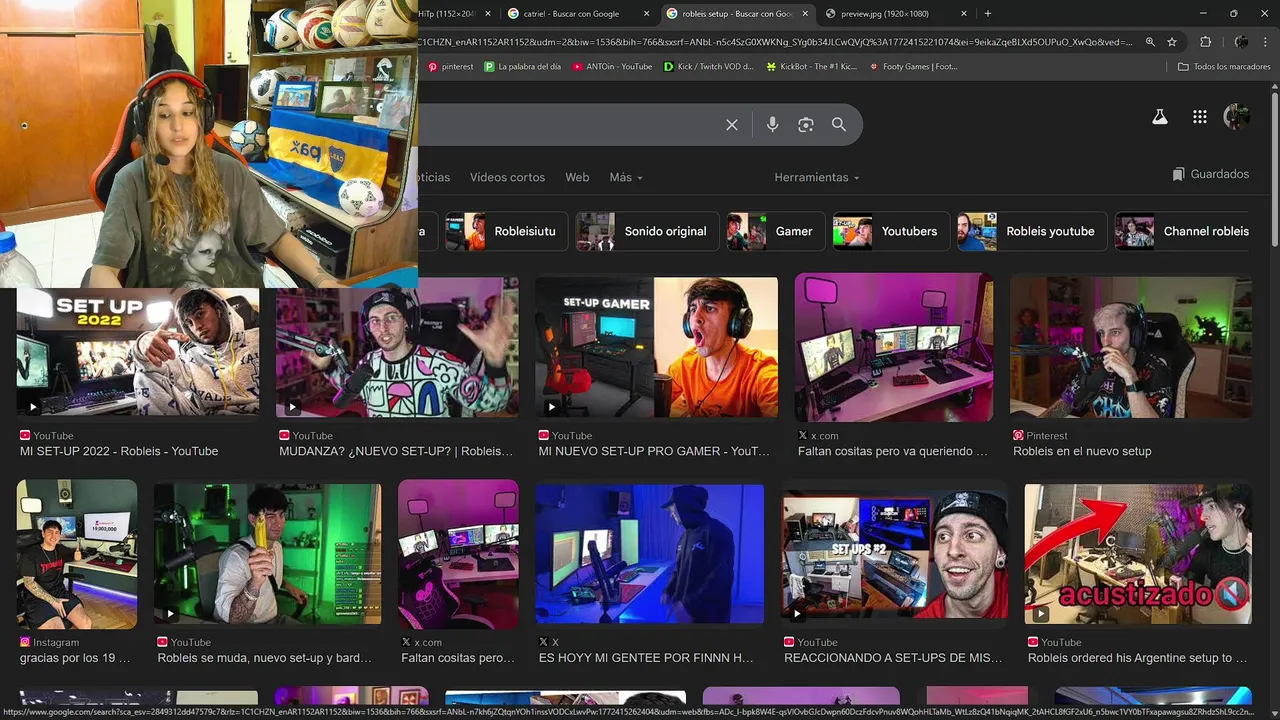This screenshot has width=1280, height=720.
Task: Open 'Robleis ordered his Argentine setup' title
Action: click(1137, 658)
